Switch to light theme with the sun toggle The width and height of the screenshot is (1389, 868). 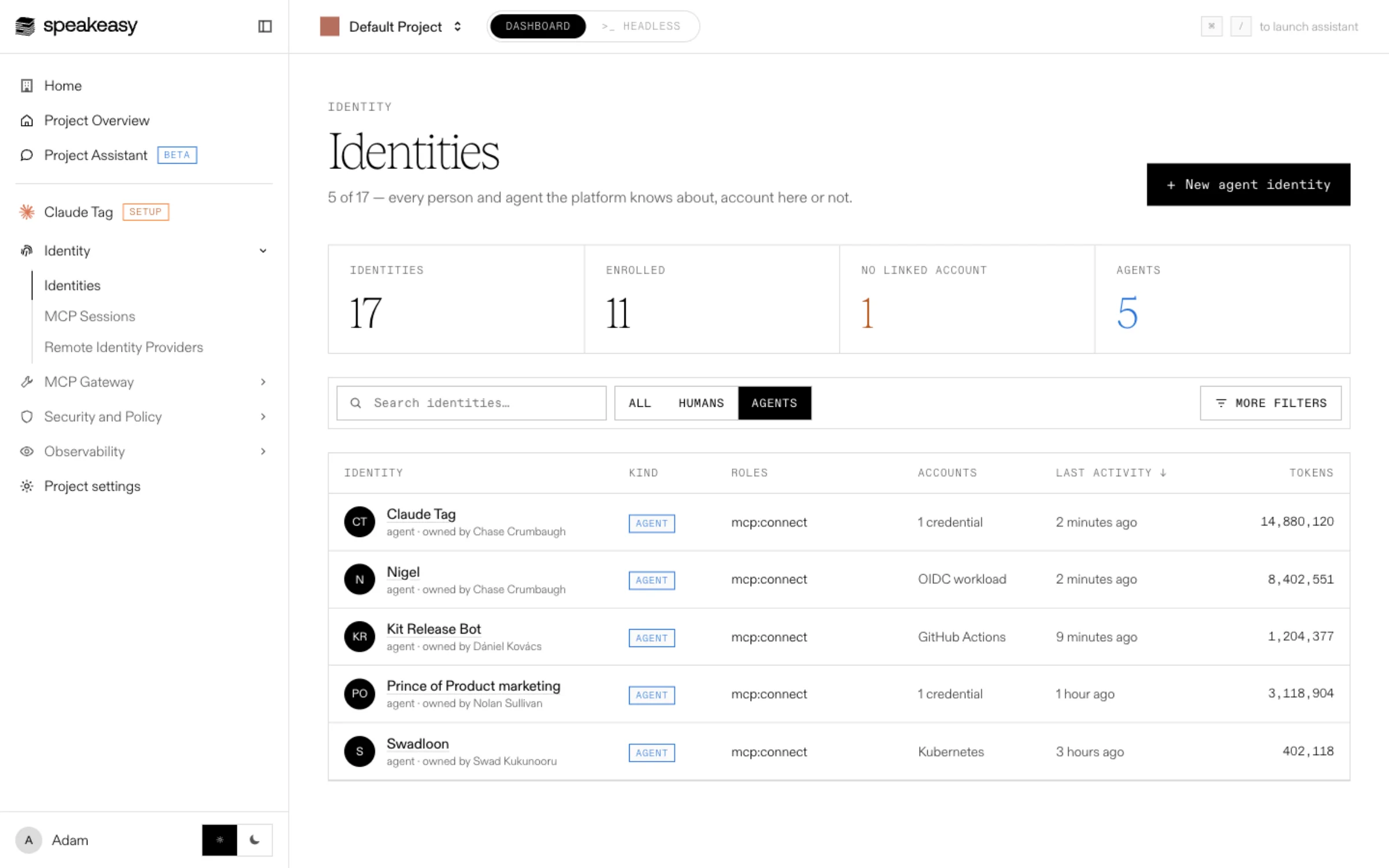(219, 840)
